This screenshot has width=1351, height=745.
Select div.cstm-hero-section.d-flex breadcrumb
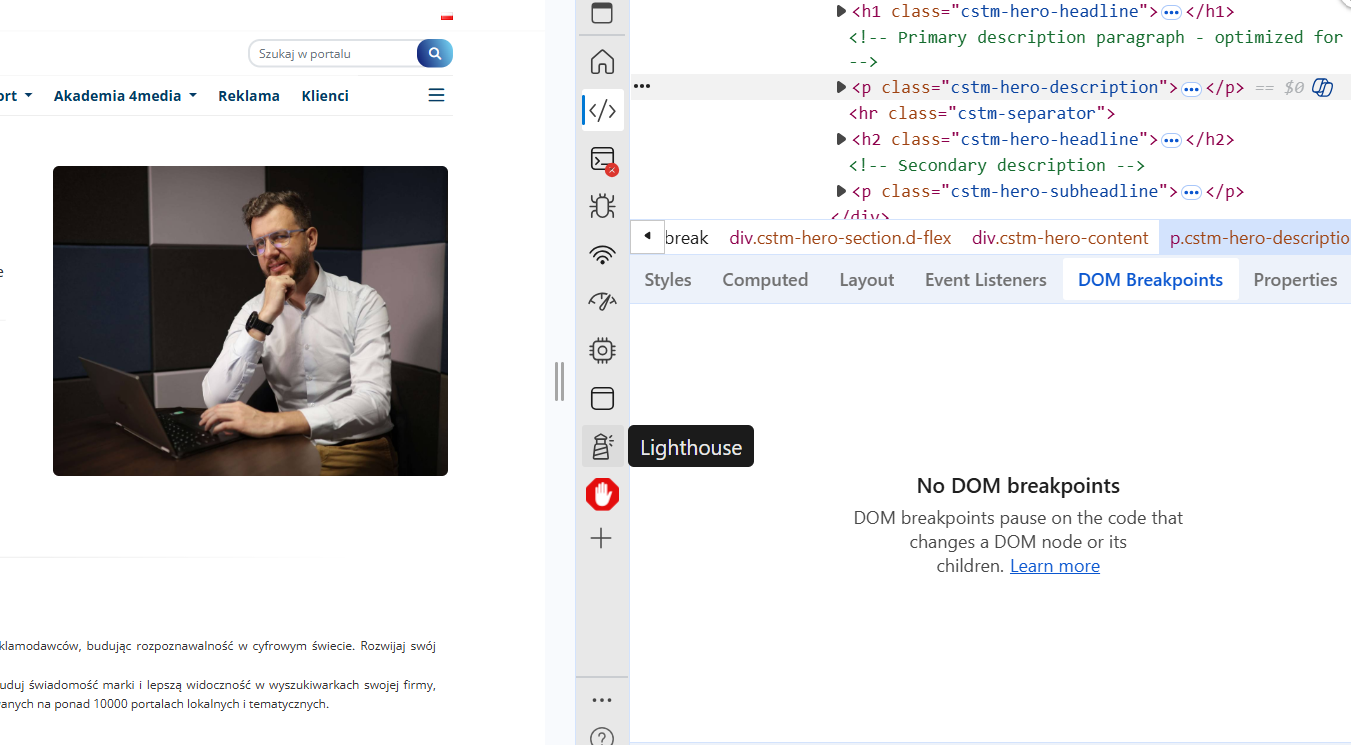point(840,238)
